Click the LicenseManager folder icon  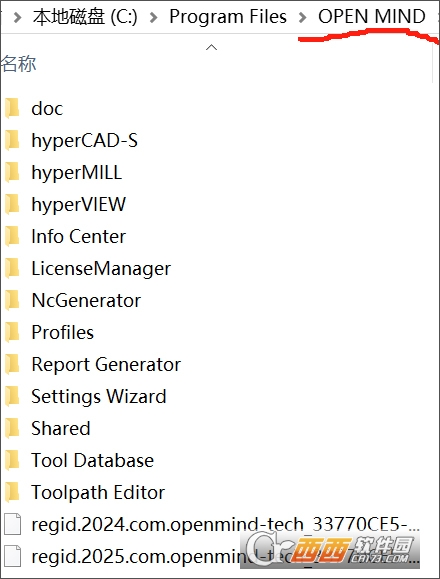tap(12, 268)
